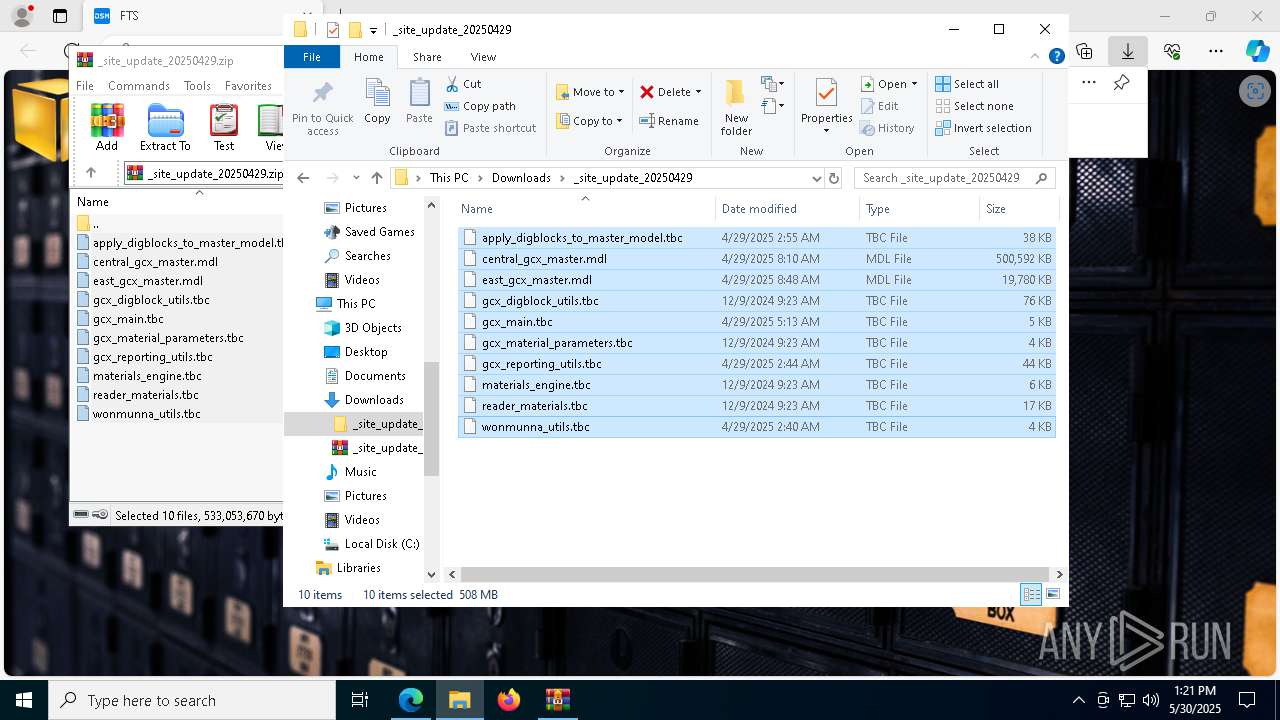This screenshot has width=1280, height=720.
Task: Switch to details view layout icon
Action: 1031,594
